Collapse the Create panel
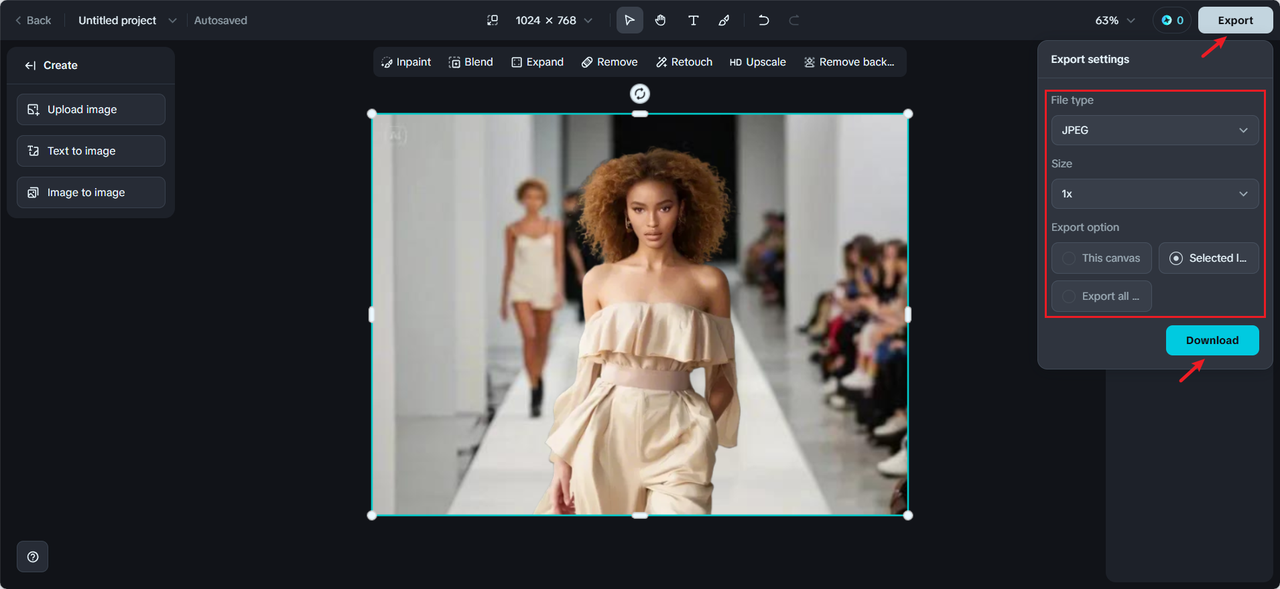 point(31,65)
